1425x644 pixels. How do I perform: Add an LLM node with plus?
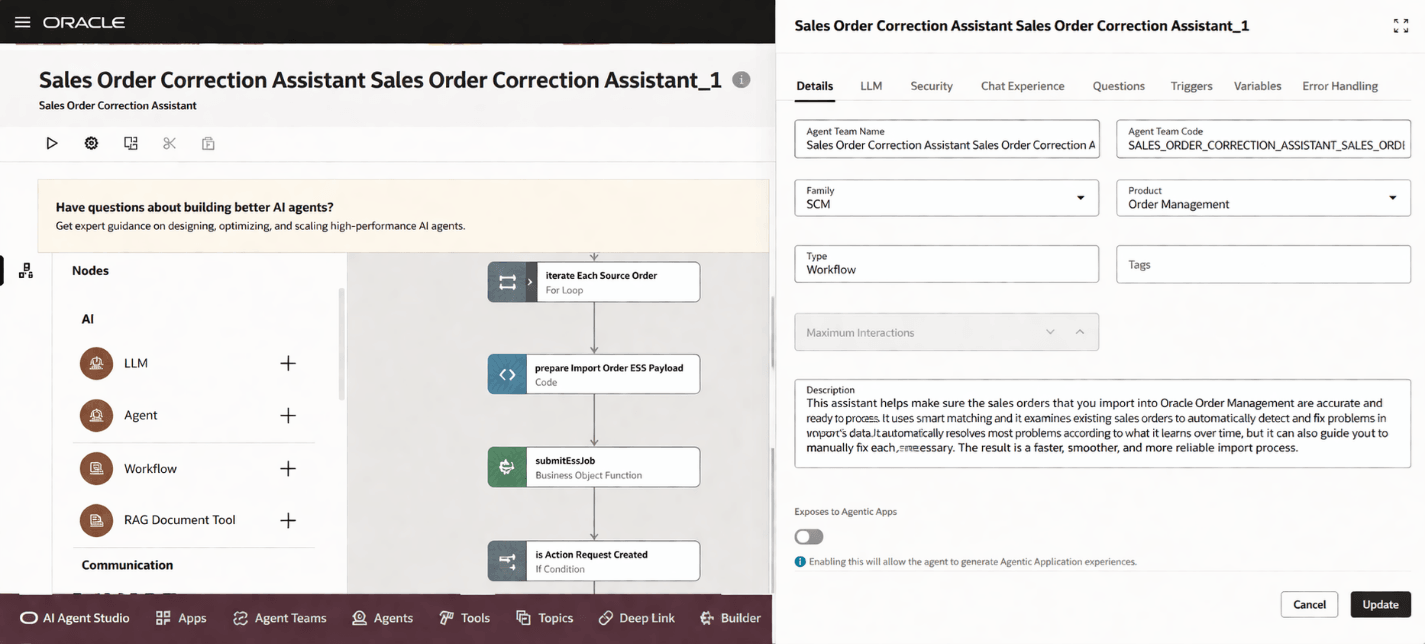(288, 363)
